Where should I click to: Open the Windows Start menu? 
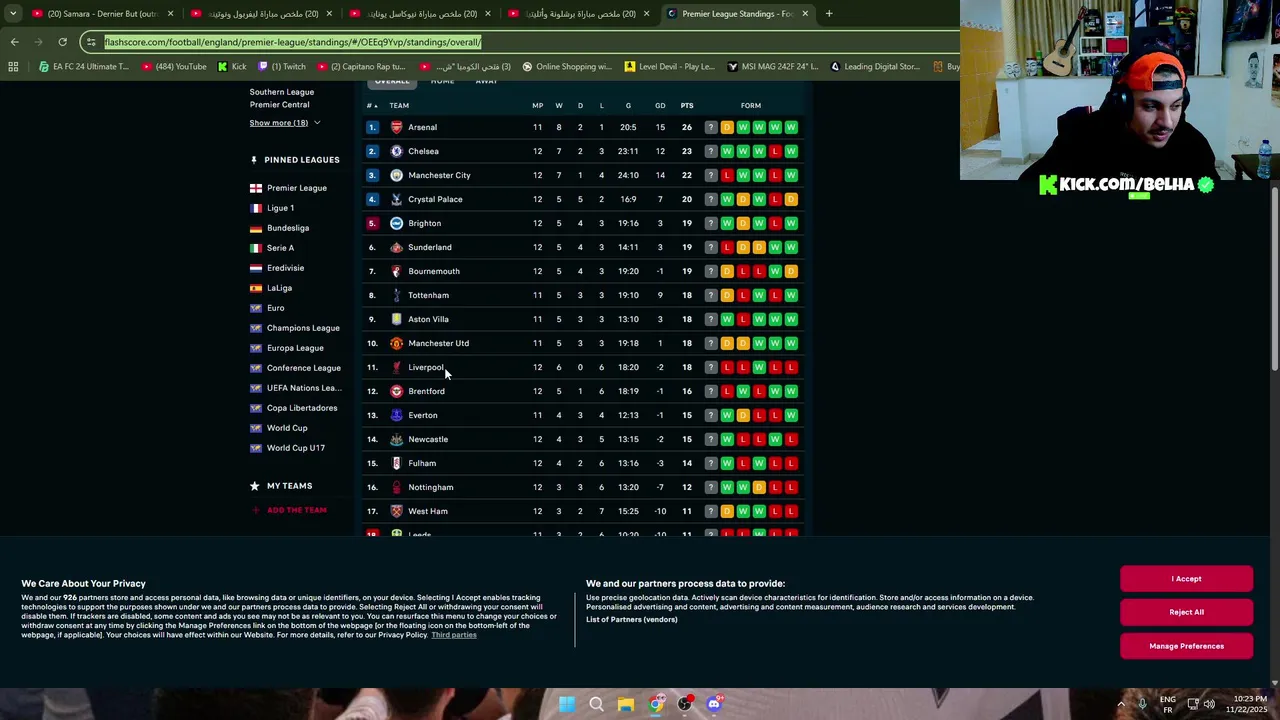pyautogui.click(x=567, y=704)
